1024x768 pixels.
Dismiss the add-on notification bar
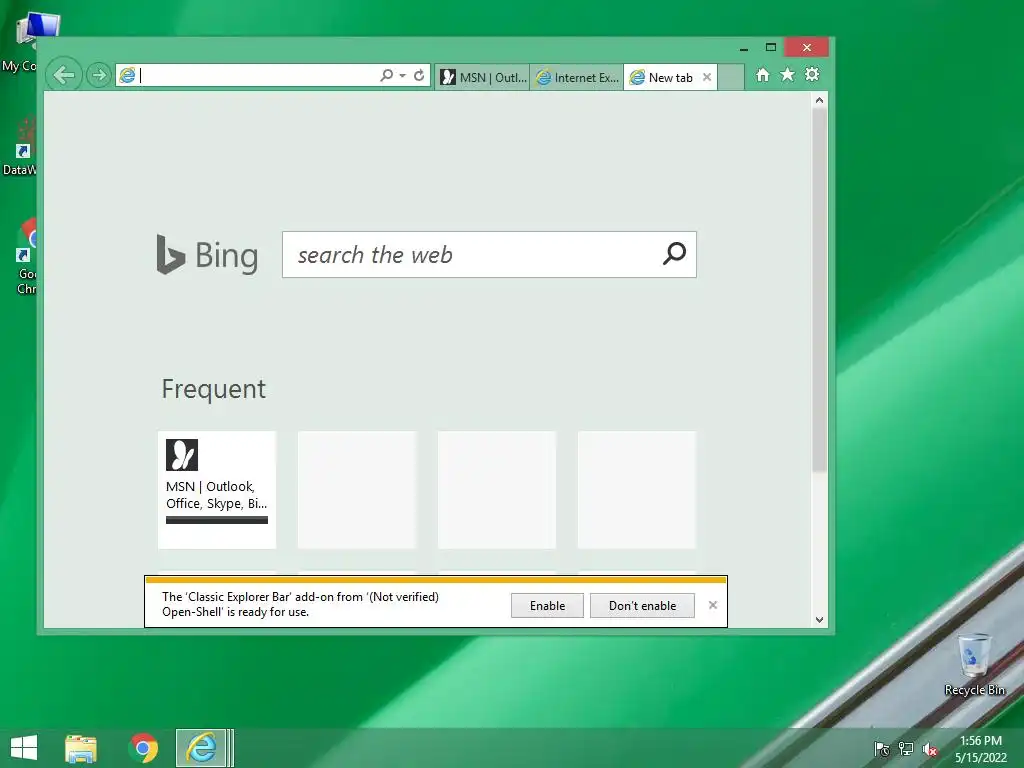tap(713, 605)
